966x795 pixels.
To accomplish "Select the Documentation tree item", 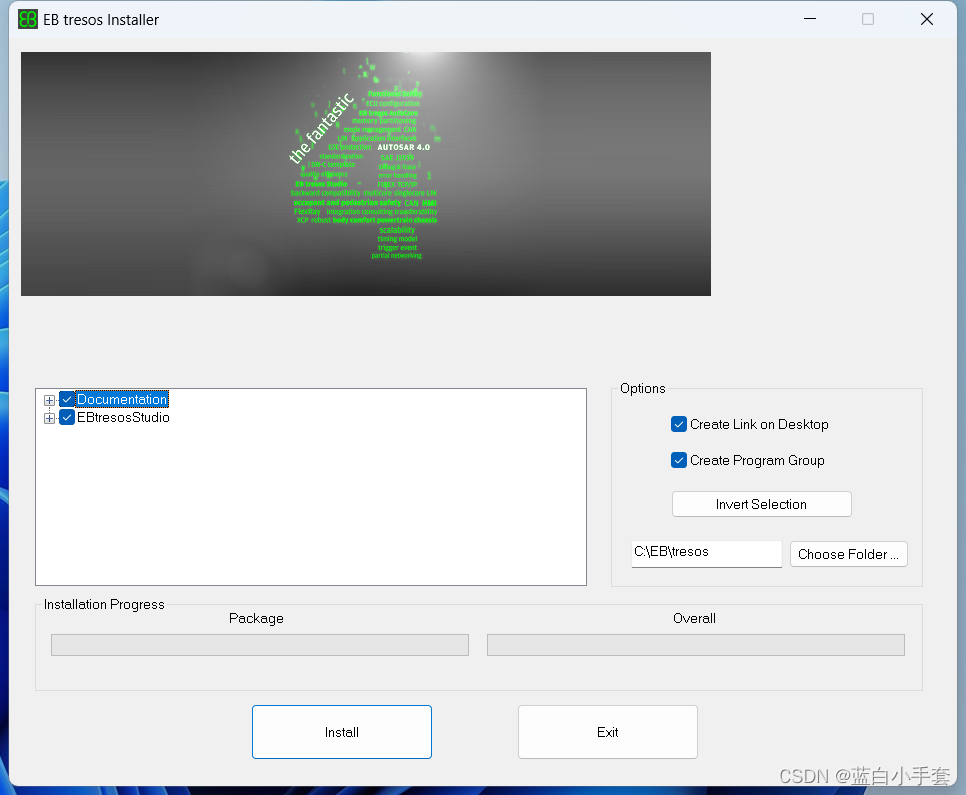I will coord(122,399).
